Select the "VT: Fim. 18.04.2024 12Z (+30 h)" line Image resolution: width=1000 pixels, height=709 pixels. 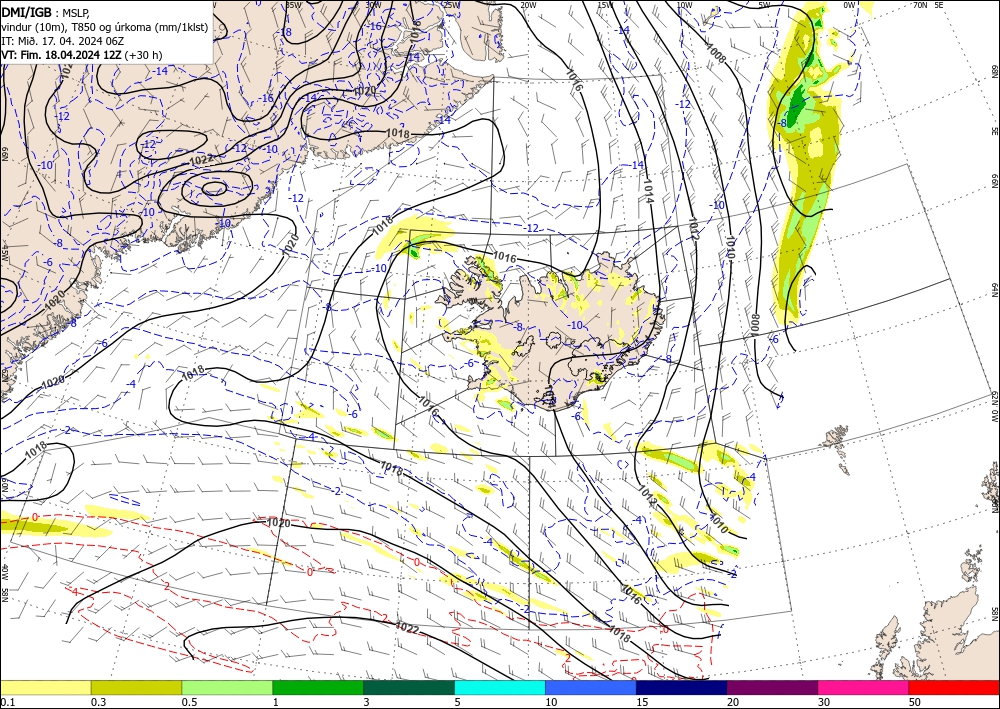[82, 55]
